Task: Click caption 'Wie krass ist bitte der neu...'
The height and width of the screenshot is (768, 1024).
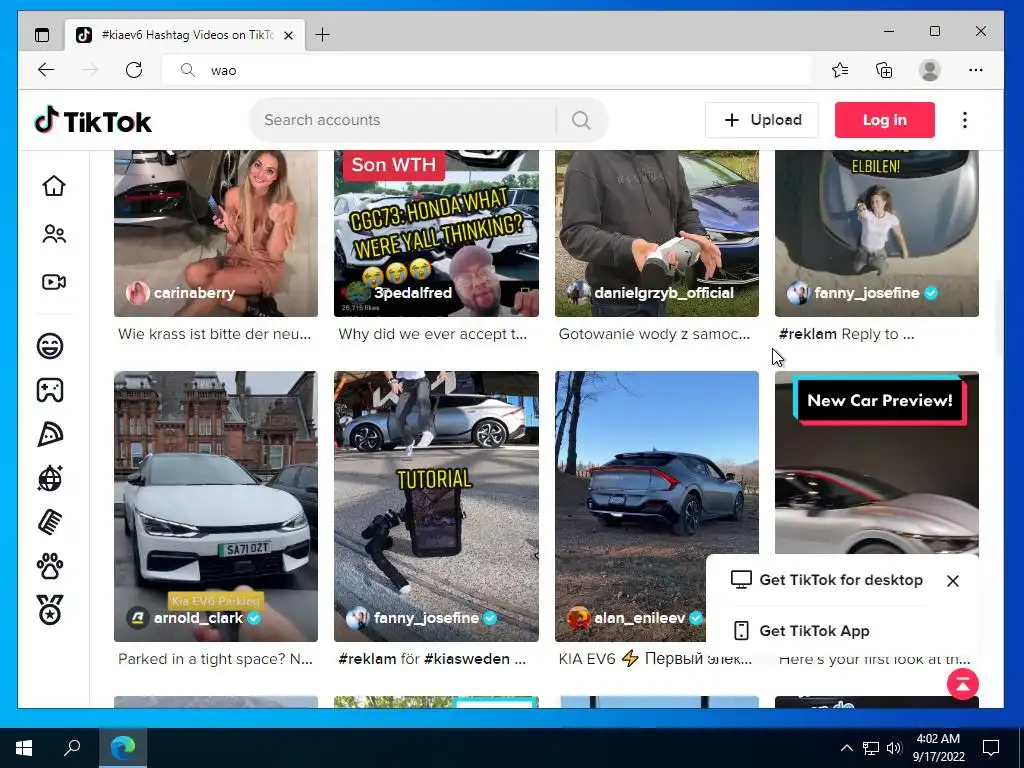Action: [x=214, y=334]
